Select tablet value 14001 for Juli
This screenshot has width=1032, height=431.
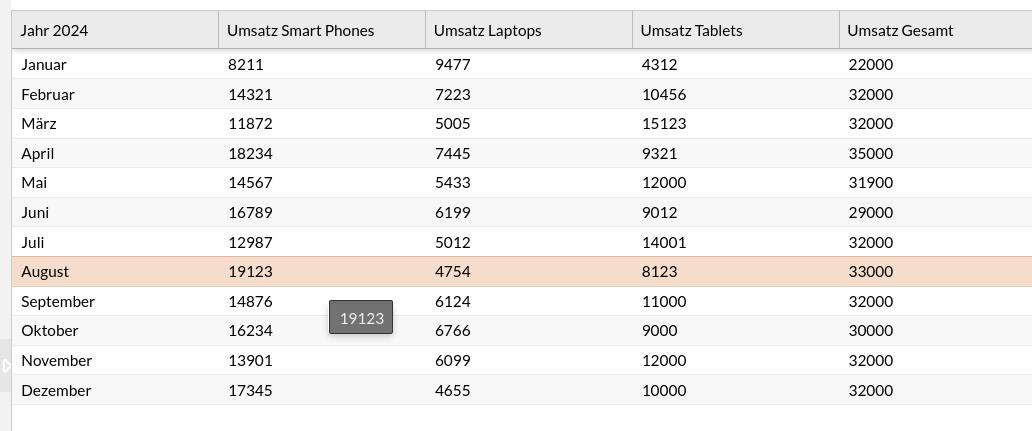(663, 242)
